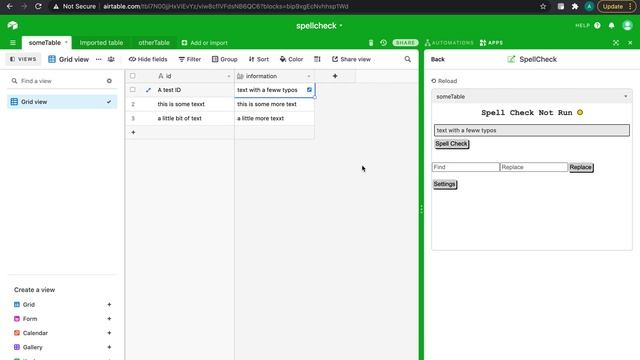
Task: Open the browser extensions puzzle icon
Action: (x=575, y=7)
